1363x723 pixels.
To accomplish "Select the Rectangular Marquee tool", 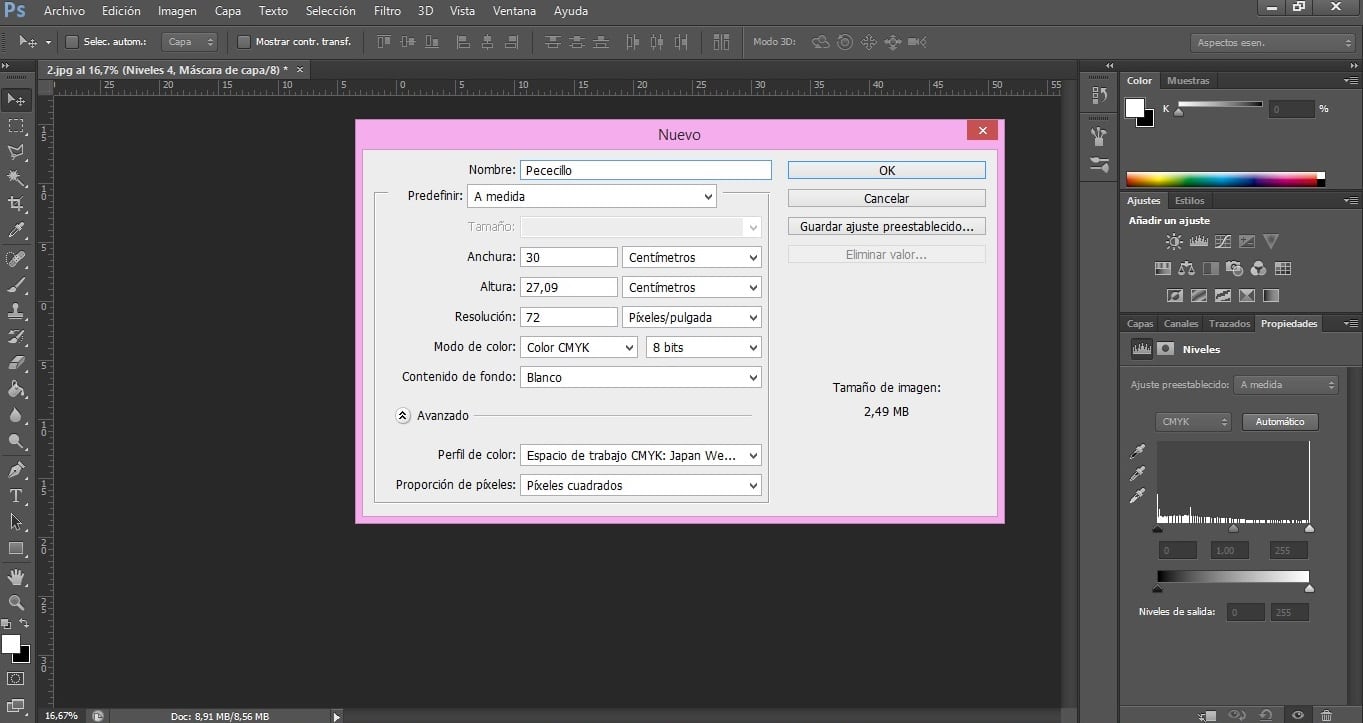I will (16, 126).
